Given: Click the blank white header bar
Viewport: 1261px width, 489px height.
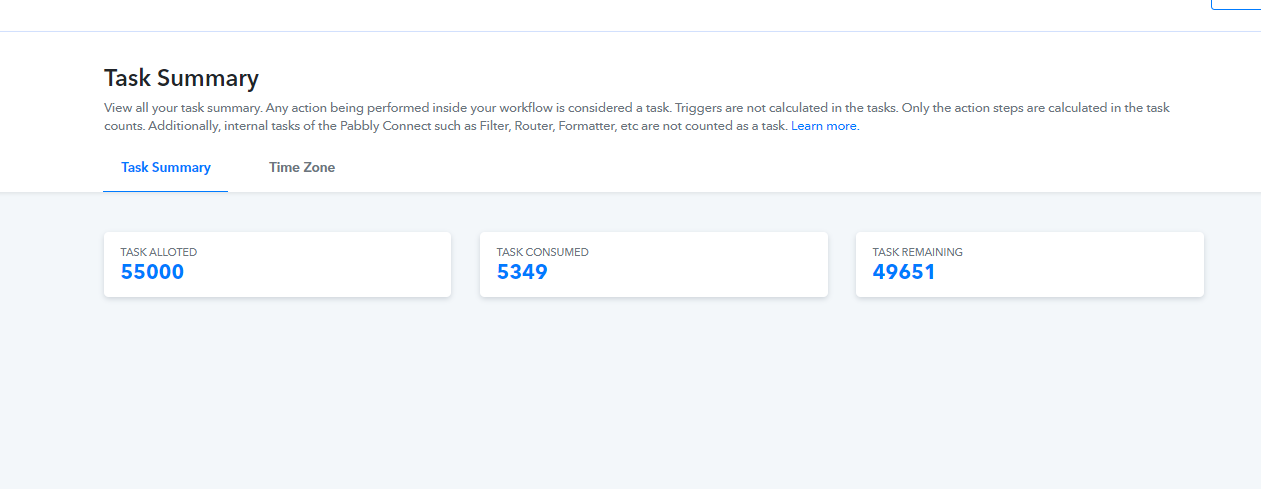Looking at the screenshot, I should click(x=600, y=15).
